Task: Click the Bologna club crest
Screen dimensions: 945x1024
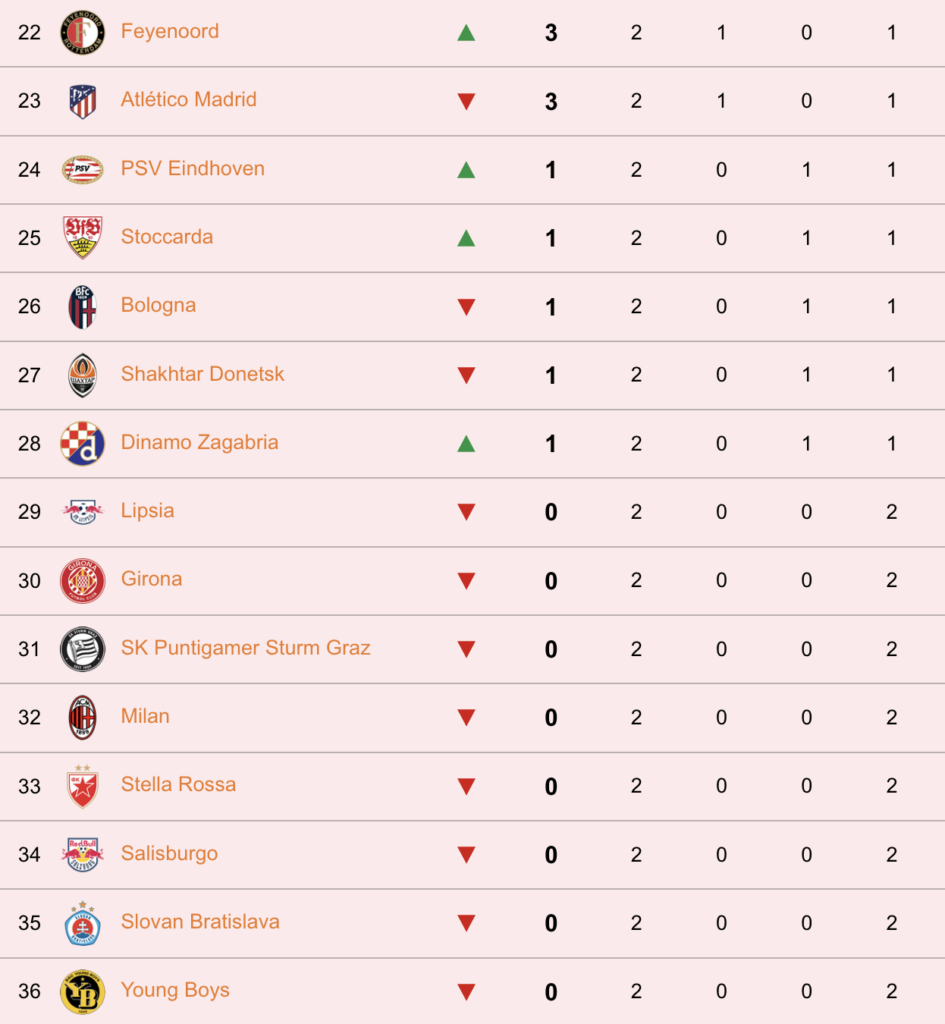Action: 82,306
